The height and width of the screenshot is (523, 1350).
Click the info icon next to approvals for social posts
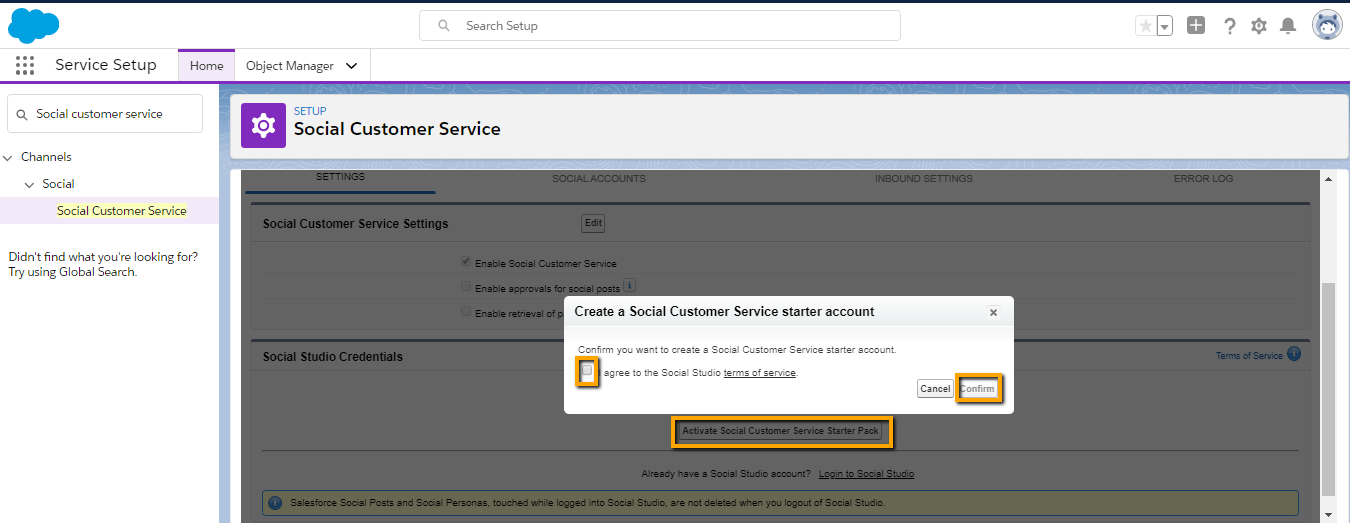tap(630, 286)
